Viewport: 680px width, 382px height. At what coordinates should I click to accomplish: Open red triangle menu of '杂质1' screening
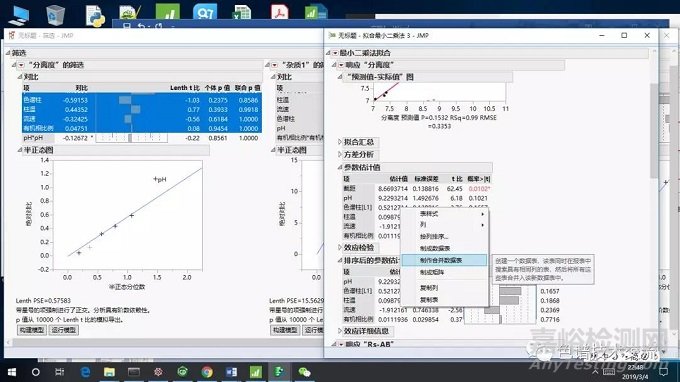pyautogui.click(x=275, y=65)
